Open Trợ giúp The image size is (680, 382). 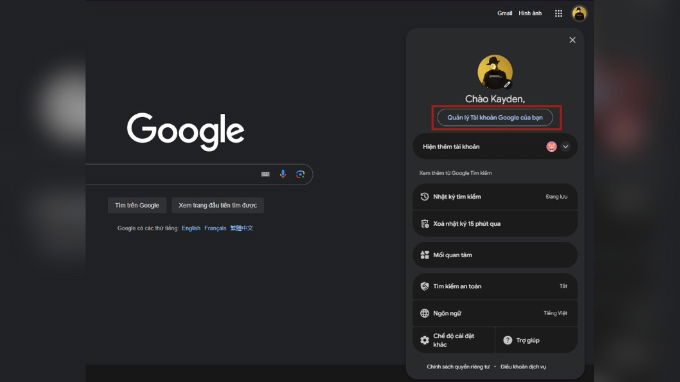pyautogui.click(x=536, y=340)
